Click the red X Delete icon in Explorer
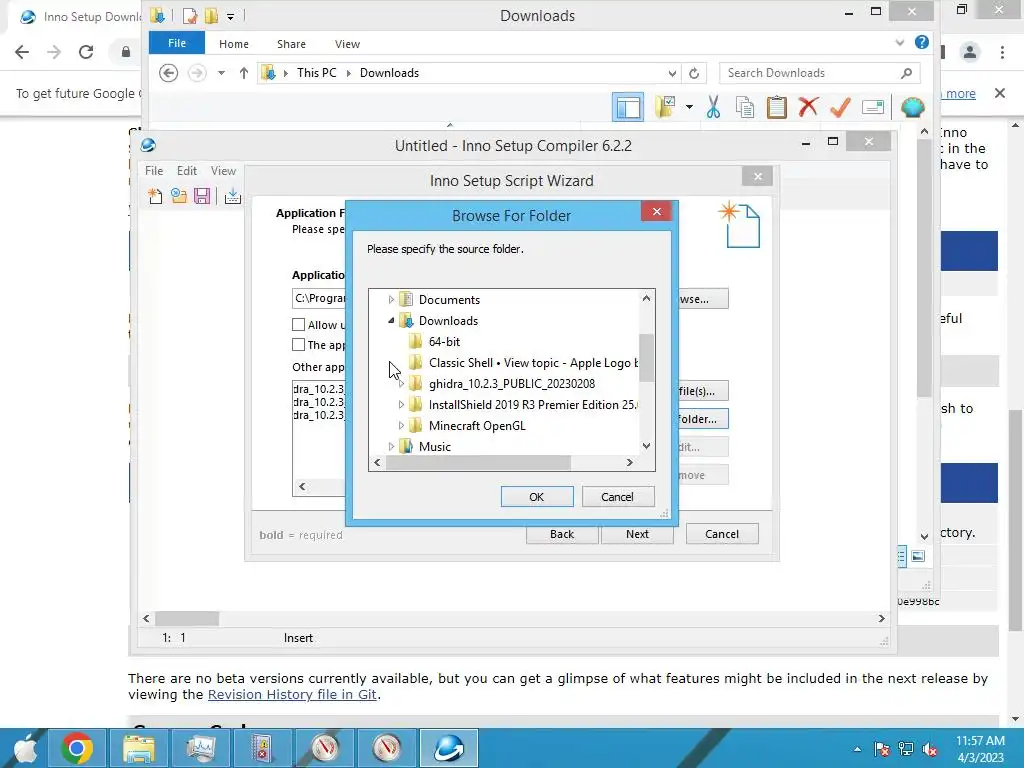Viewport: 1024px width, 768px height. point(808,106)
